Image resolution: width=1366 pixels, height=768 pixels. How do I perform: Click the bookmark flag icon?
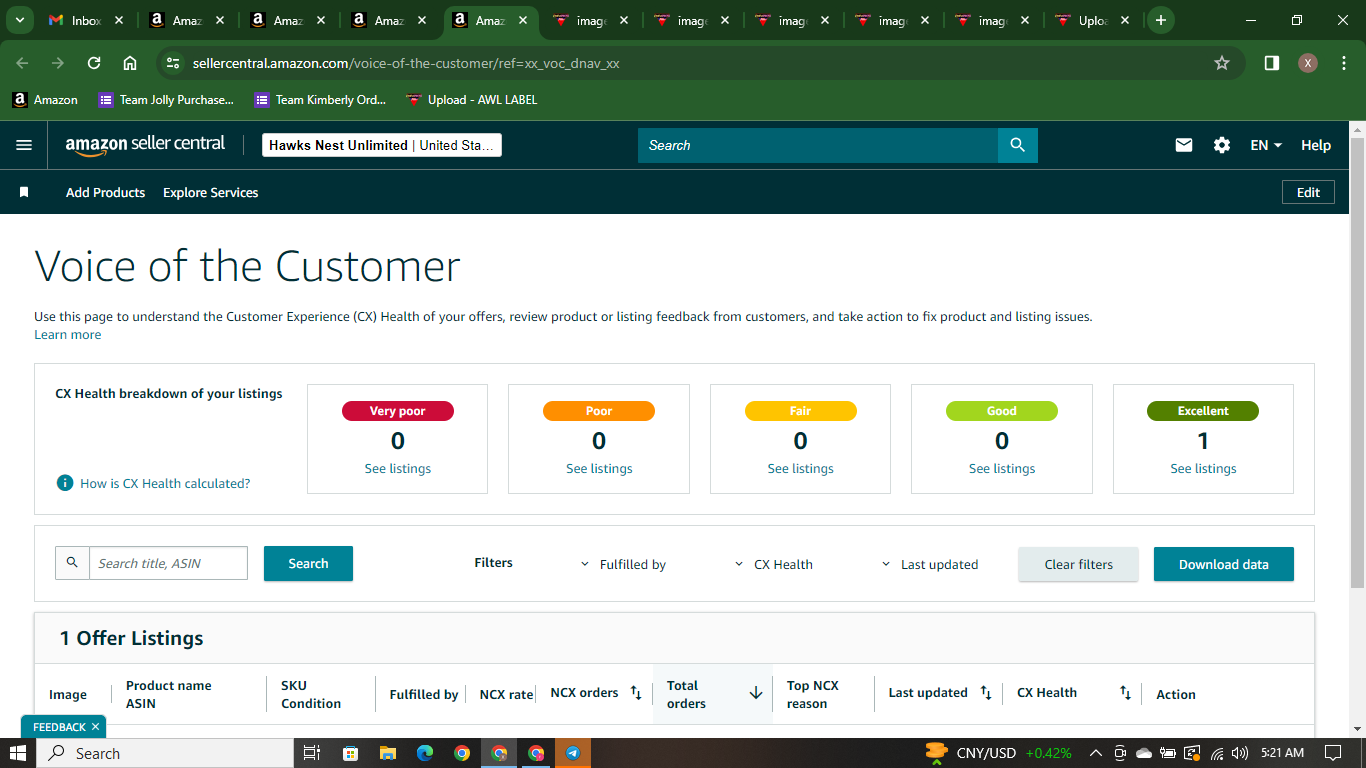tap(24, 192)
